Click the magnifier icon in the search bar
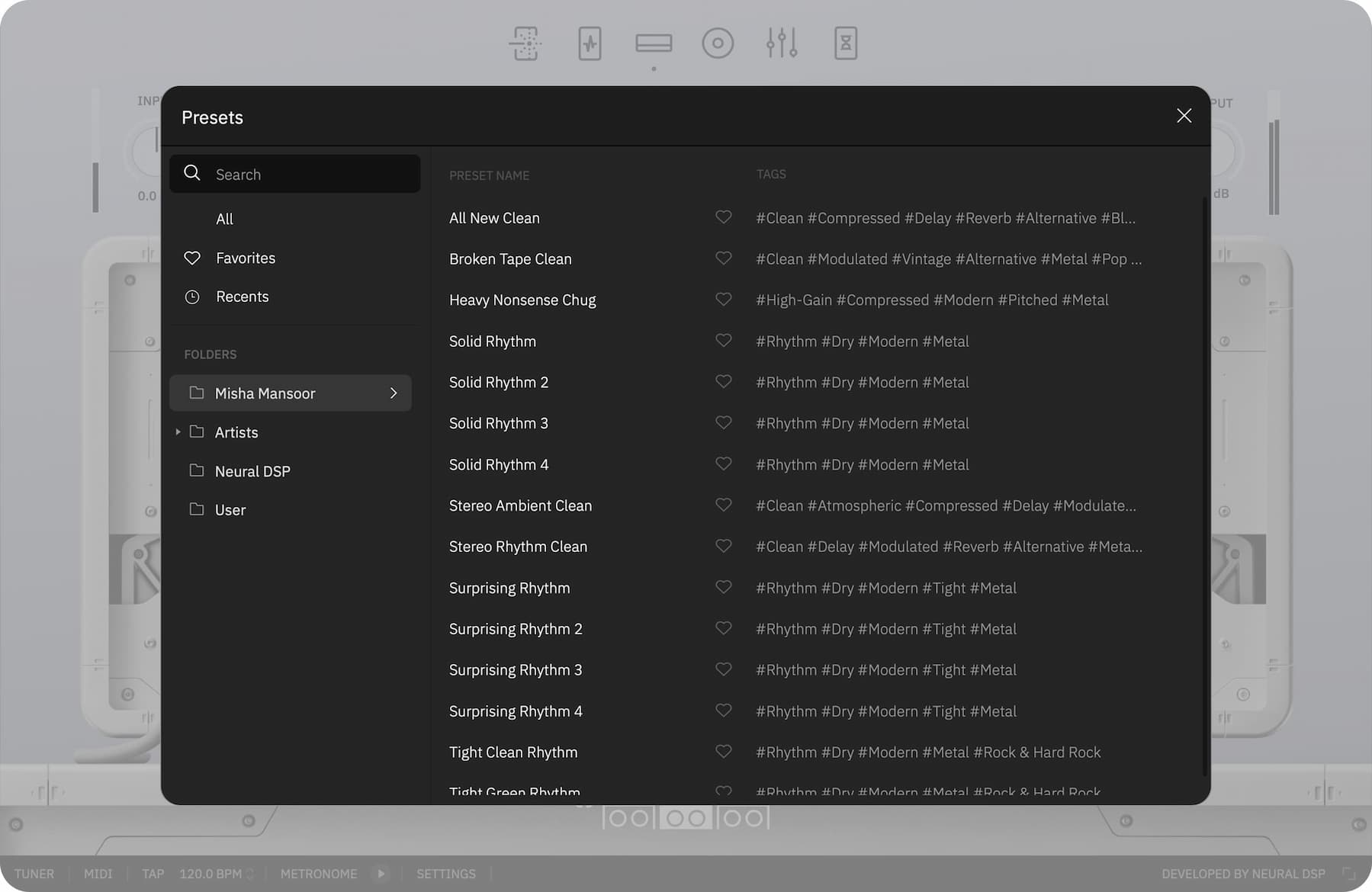Screen dimensions: 1372x892 click(192, 173)
